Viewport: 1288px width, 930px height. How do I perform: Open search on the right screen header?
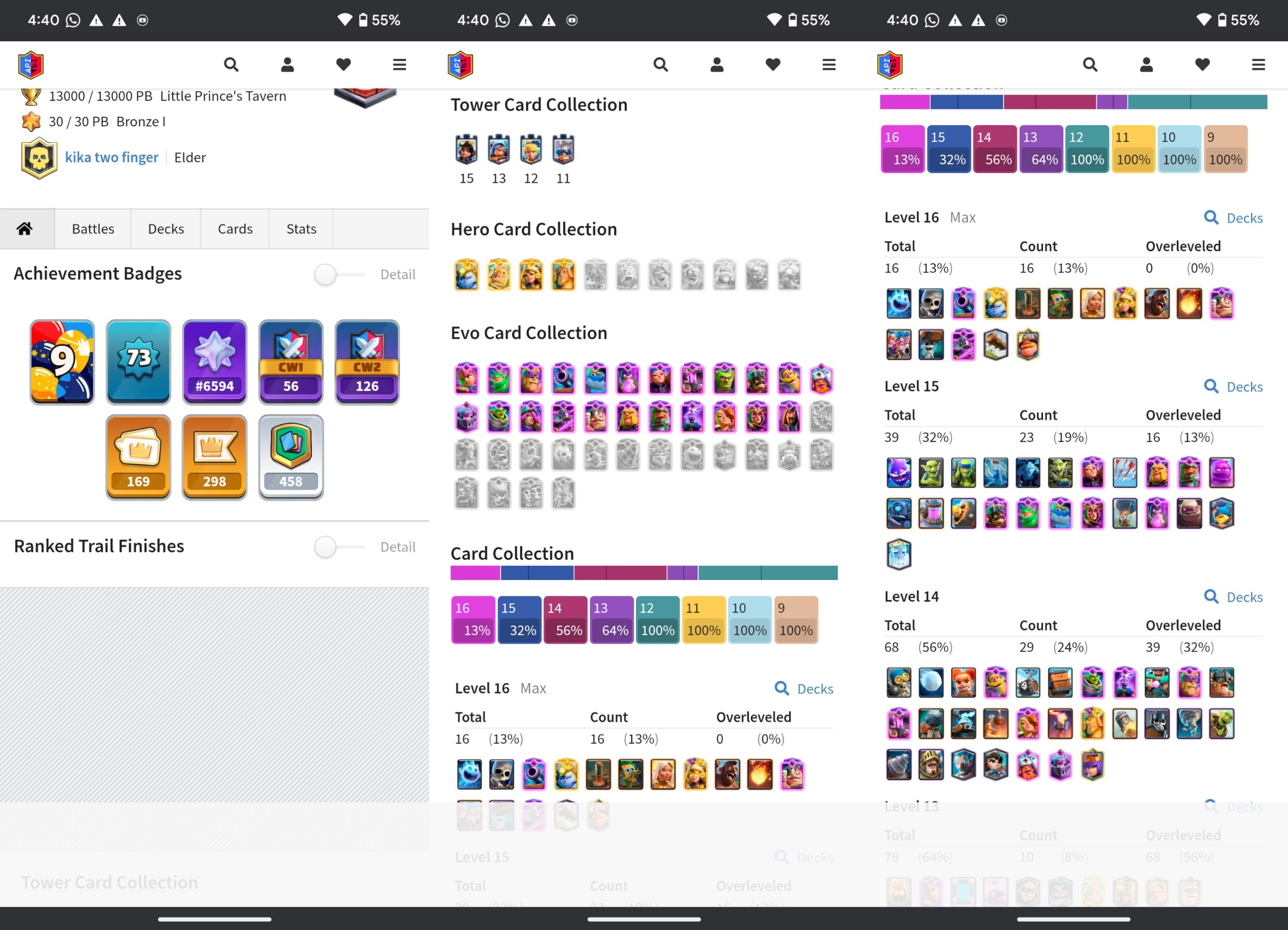pyautogui.click(x=1089, y=65)
